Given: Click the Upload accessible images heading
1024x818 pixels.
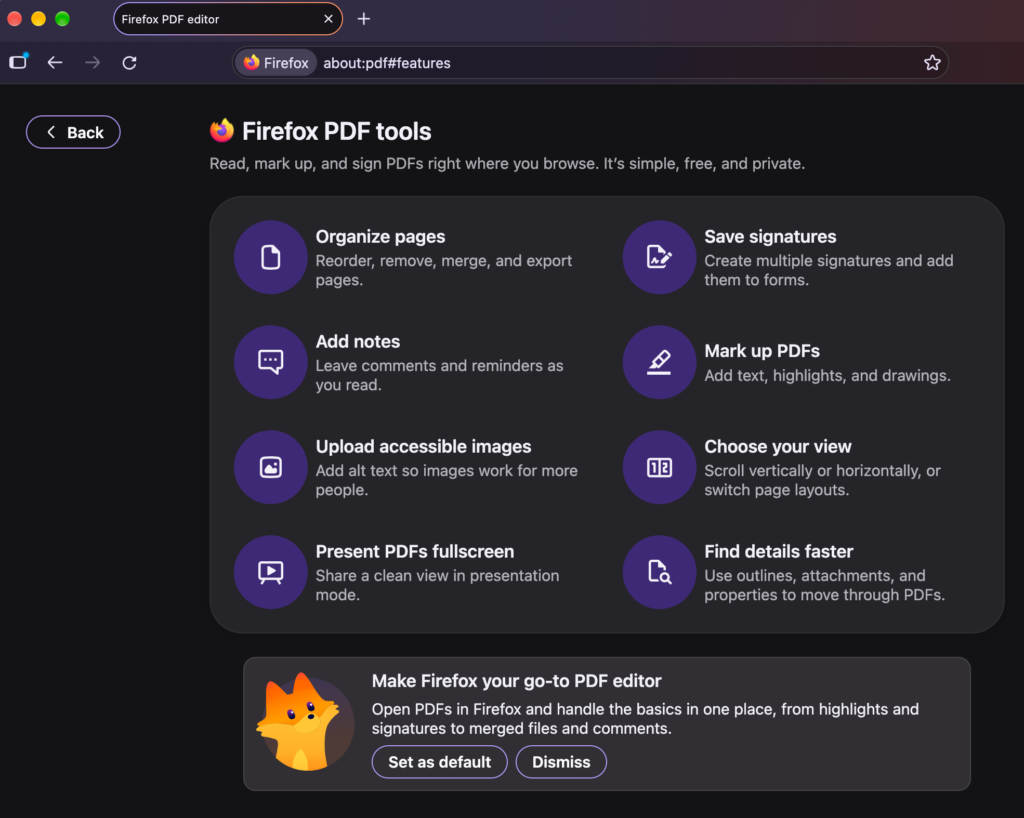Looking at the screenshot, I should coord(423,447).
